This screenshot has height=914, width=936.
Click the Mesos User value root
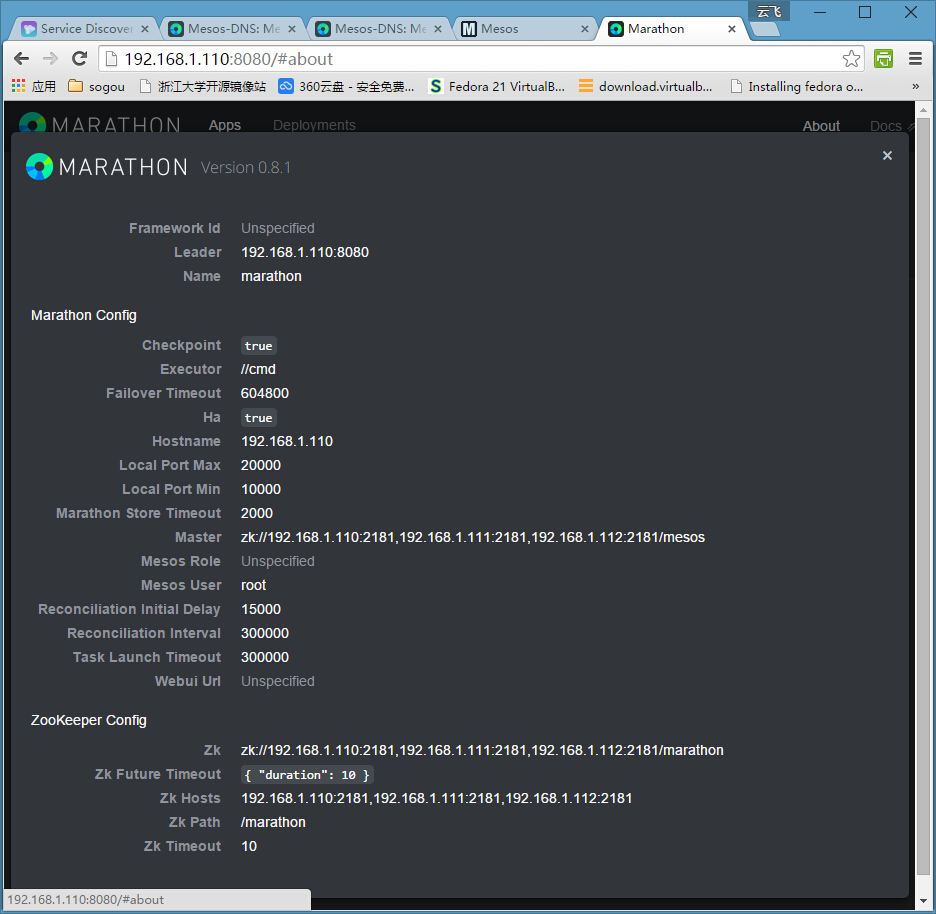(253, 585)
